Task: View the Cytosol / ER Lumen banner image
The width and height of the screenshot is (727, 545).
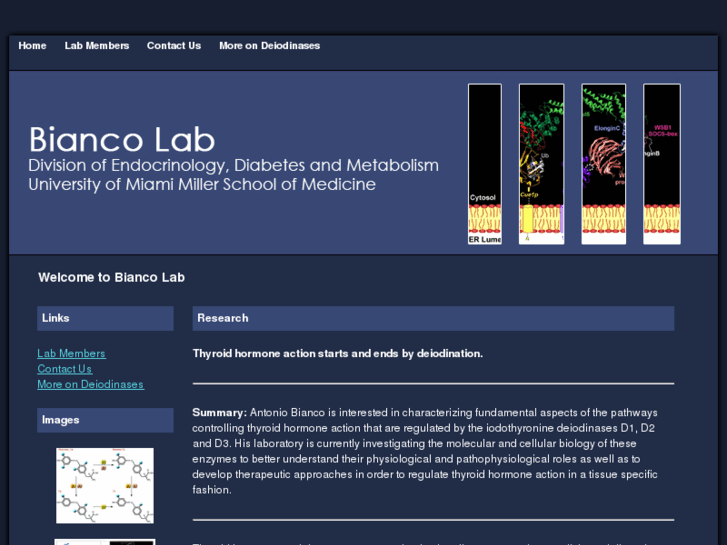Action: [x=485, y=164]
